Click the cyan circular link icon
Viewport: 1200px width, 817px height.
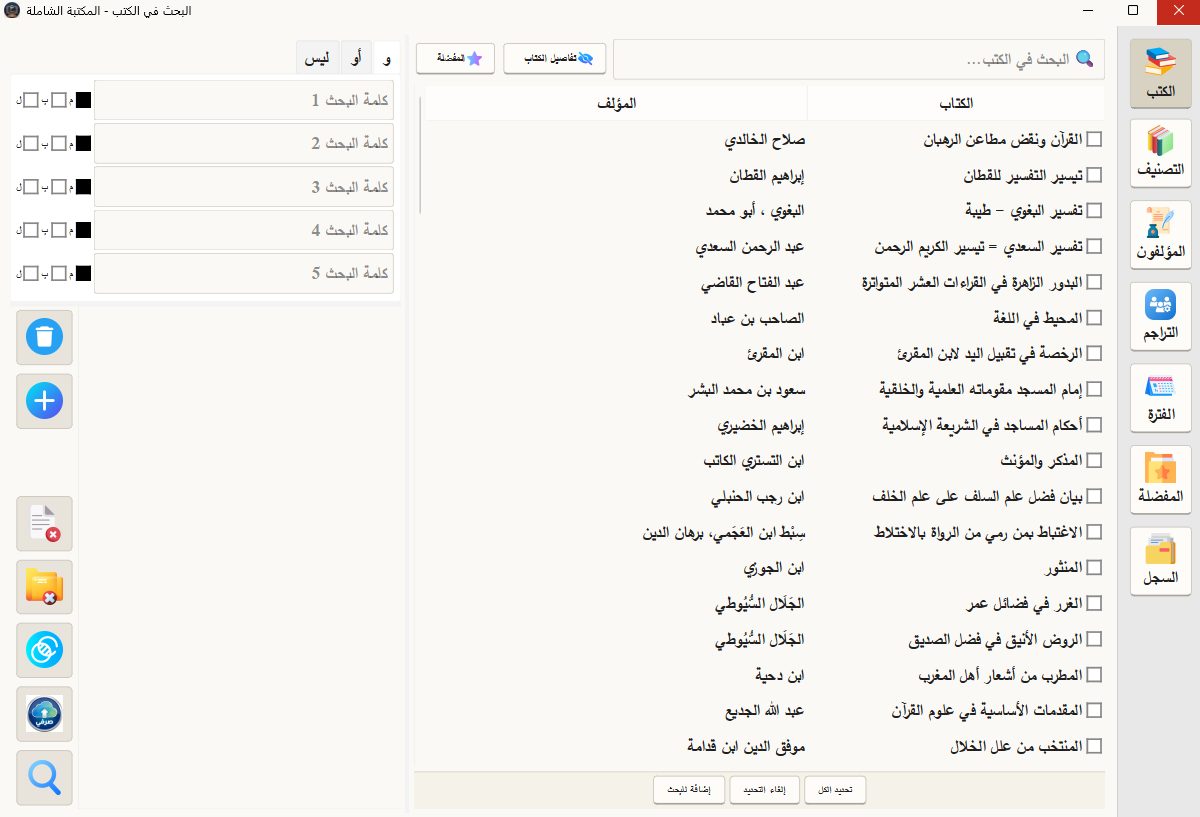(45, 650)
